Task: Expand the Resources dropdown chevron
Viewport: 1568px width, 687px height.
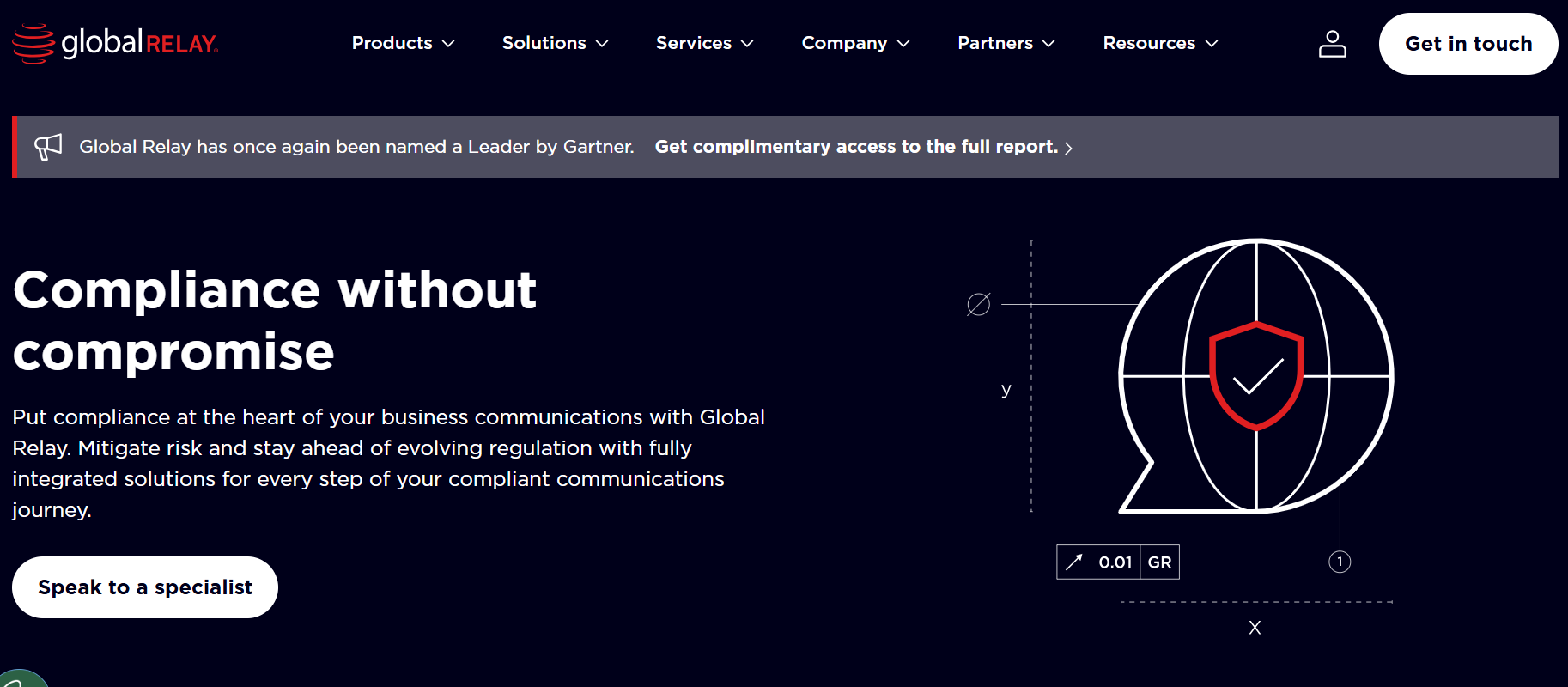Action: coord(1212,44)
